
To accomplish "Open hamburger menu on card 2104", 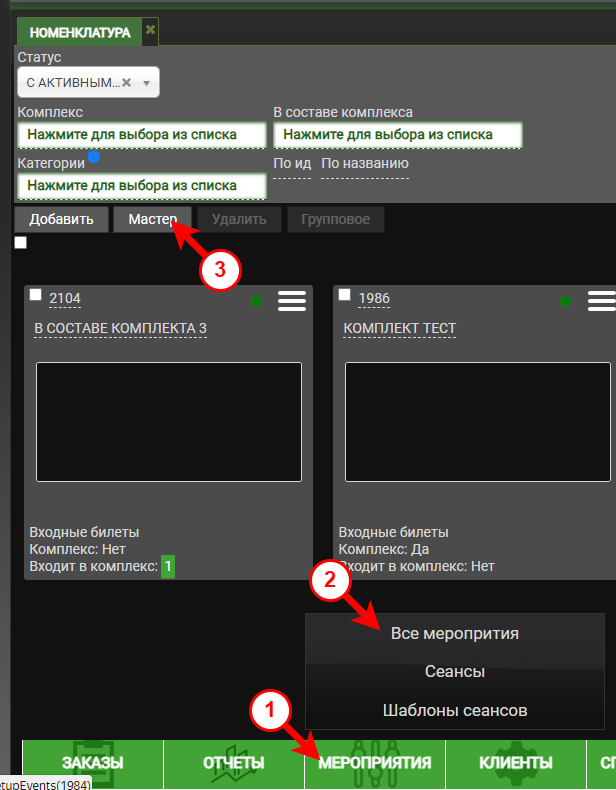I will pyautogui.click(x=292, y=301).
